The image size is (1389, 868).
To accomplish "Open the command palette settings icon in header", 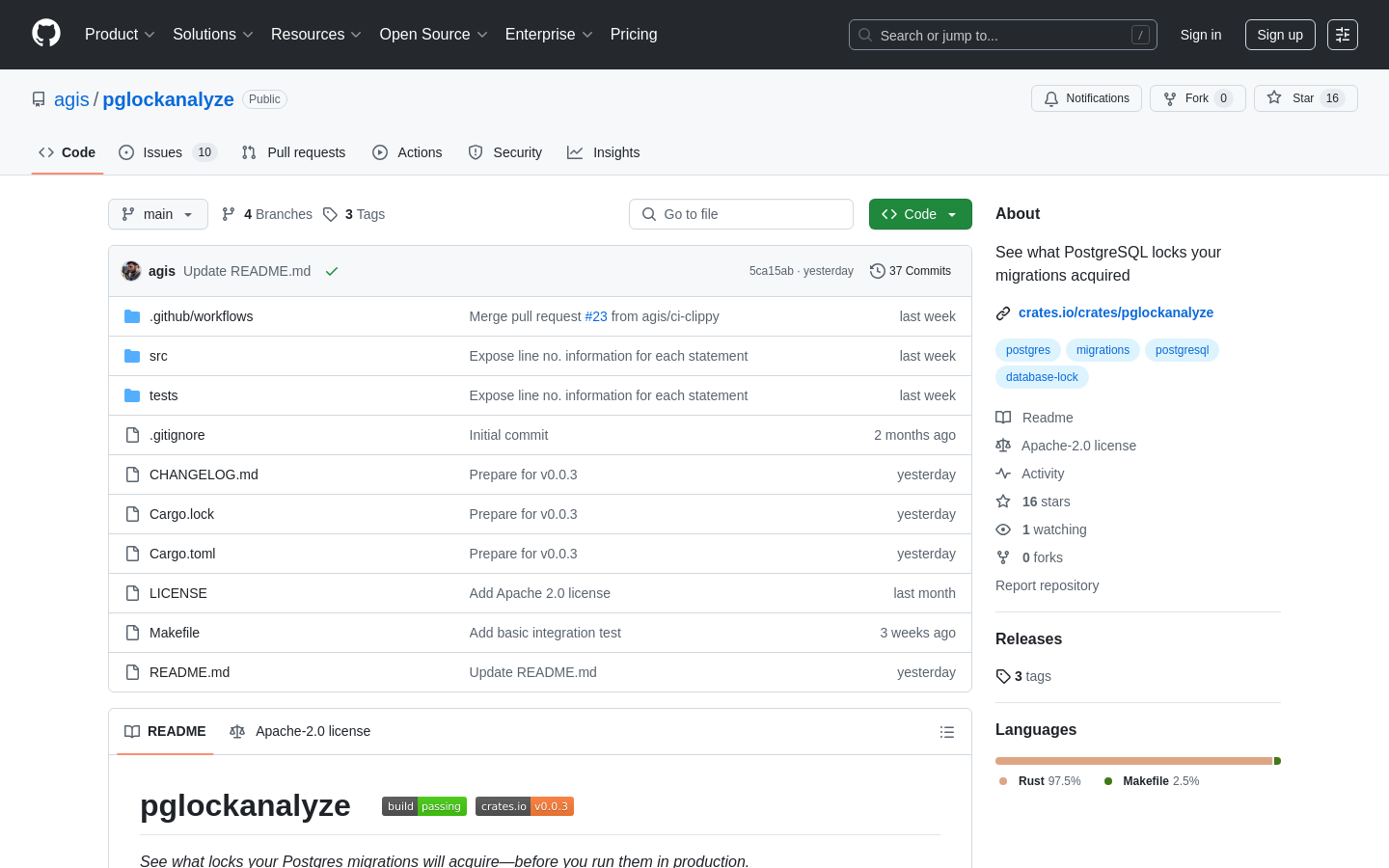I will (1343, 35).
